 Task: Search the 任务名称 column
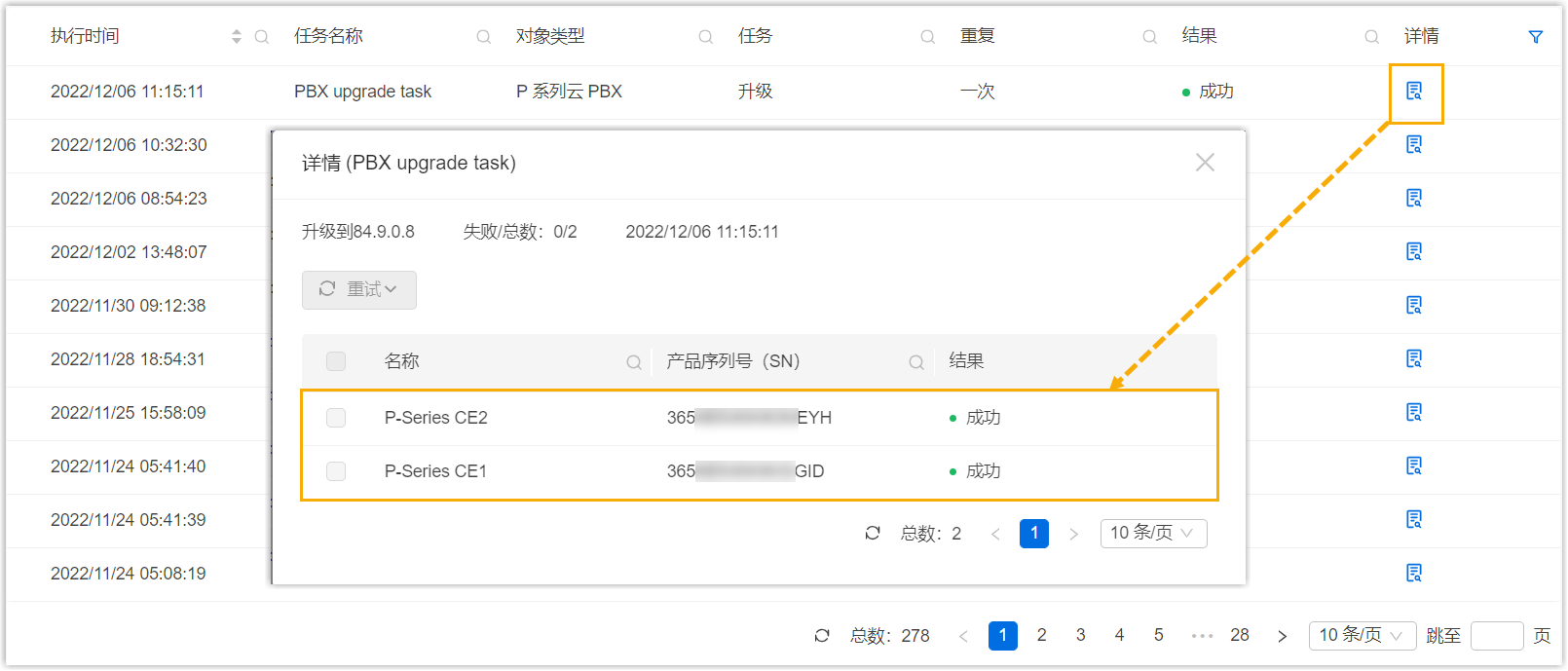pos(483,37)
